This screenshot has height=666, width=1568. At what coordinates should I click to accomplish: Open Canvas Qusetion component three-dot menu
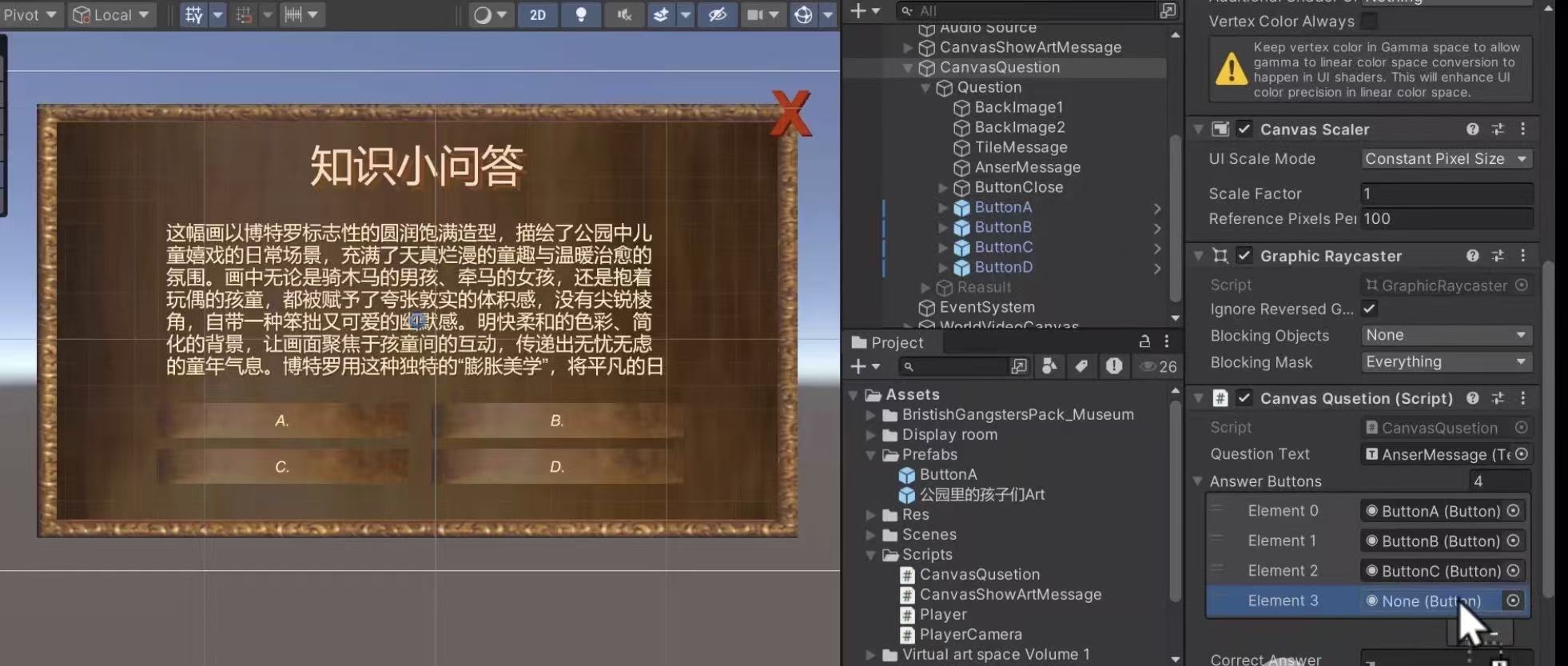pos(1522,398)
